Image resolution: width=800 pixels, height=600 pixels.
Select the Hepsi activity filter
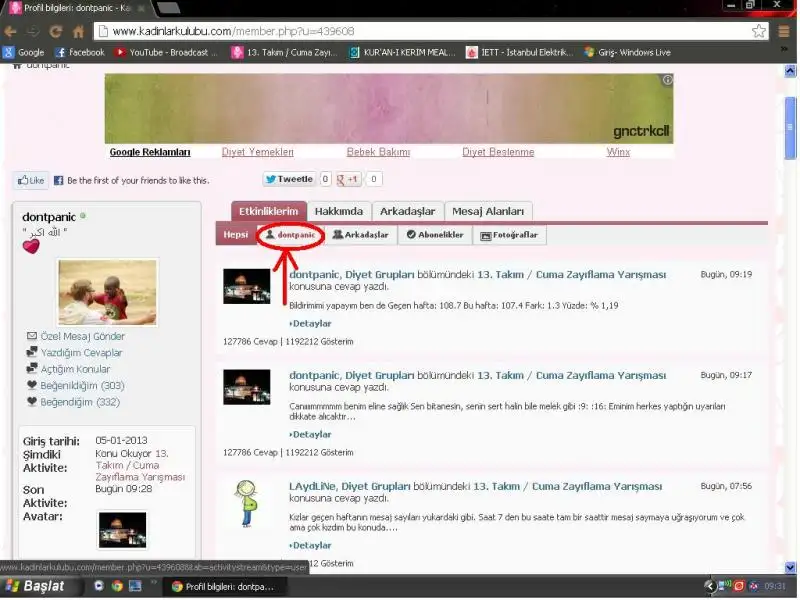coord(236,235)
